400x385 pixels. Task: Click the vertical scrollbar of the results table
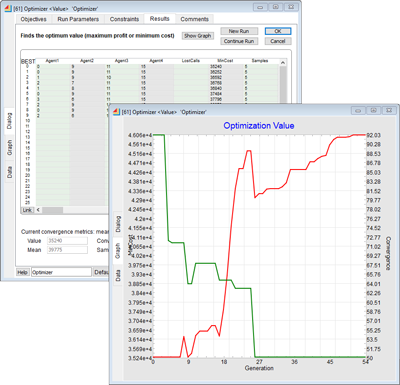click(283, 85)
